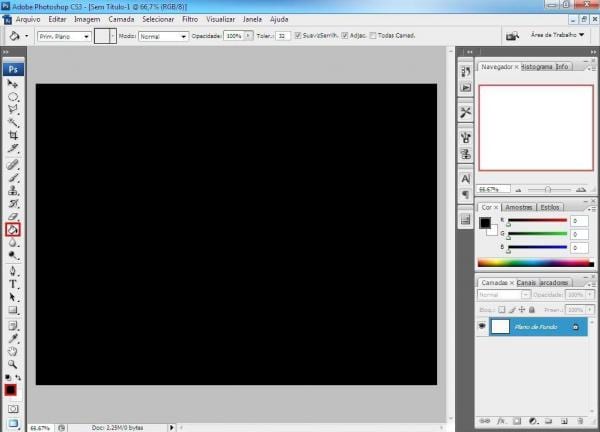Open the Tool Presets panel icon

tap(465, 112)
